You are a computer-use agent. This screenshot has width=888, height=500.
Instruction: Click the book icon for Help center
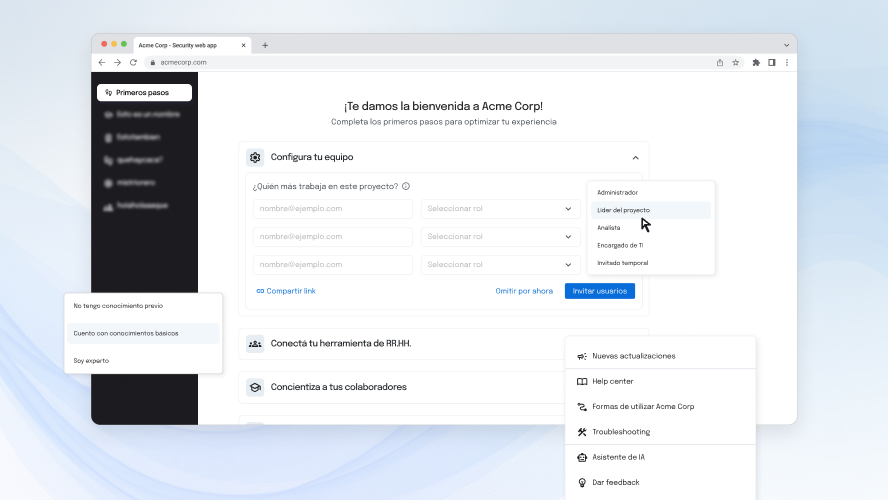click(x=582, y=382)
